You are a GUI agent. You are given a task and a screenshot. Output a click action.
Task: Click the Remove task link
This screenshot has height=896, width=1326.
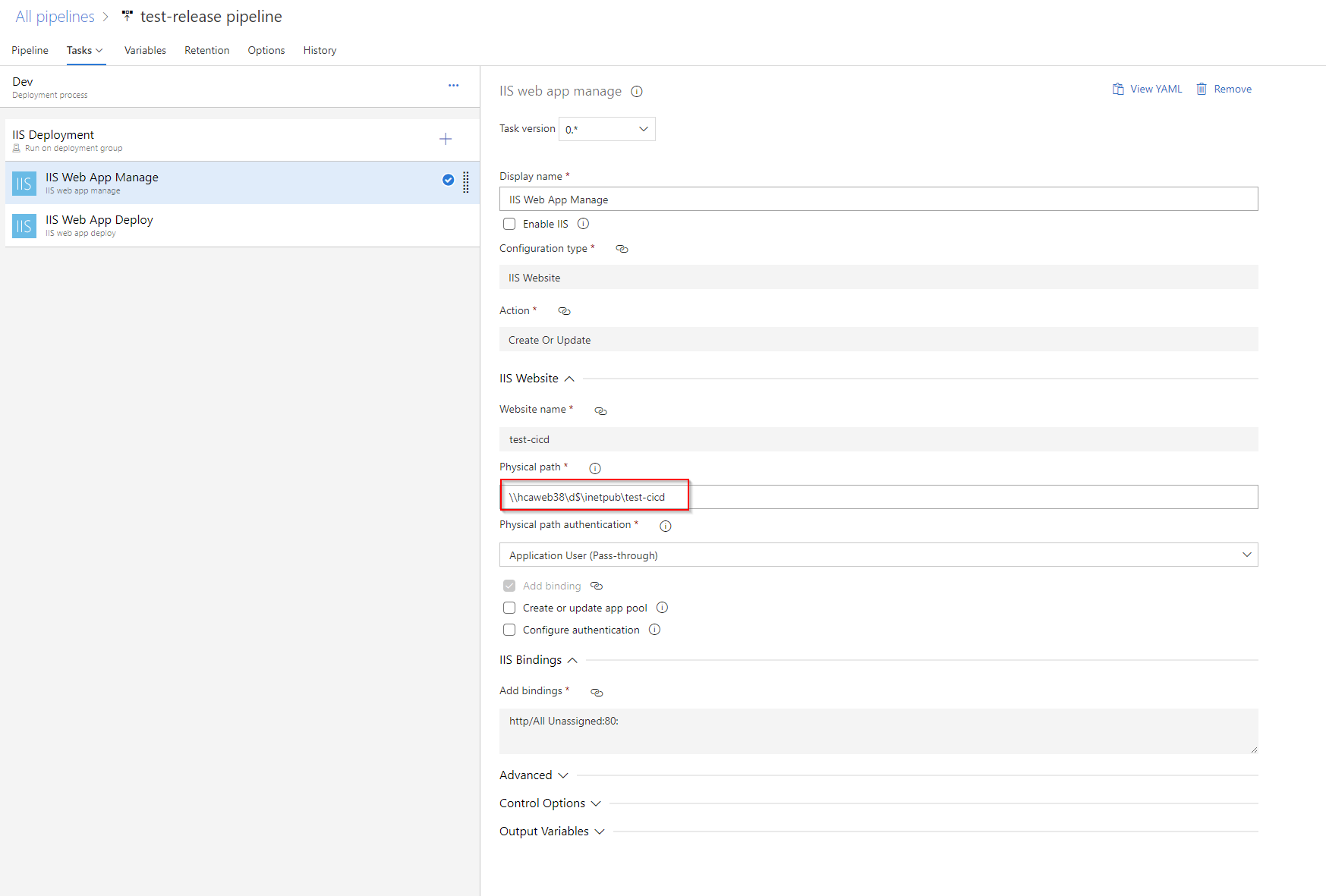(x=1233, y=89)
